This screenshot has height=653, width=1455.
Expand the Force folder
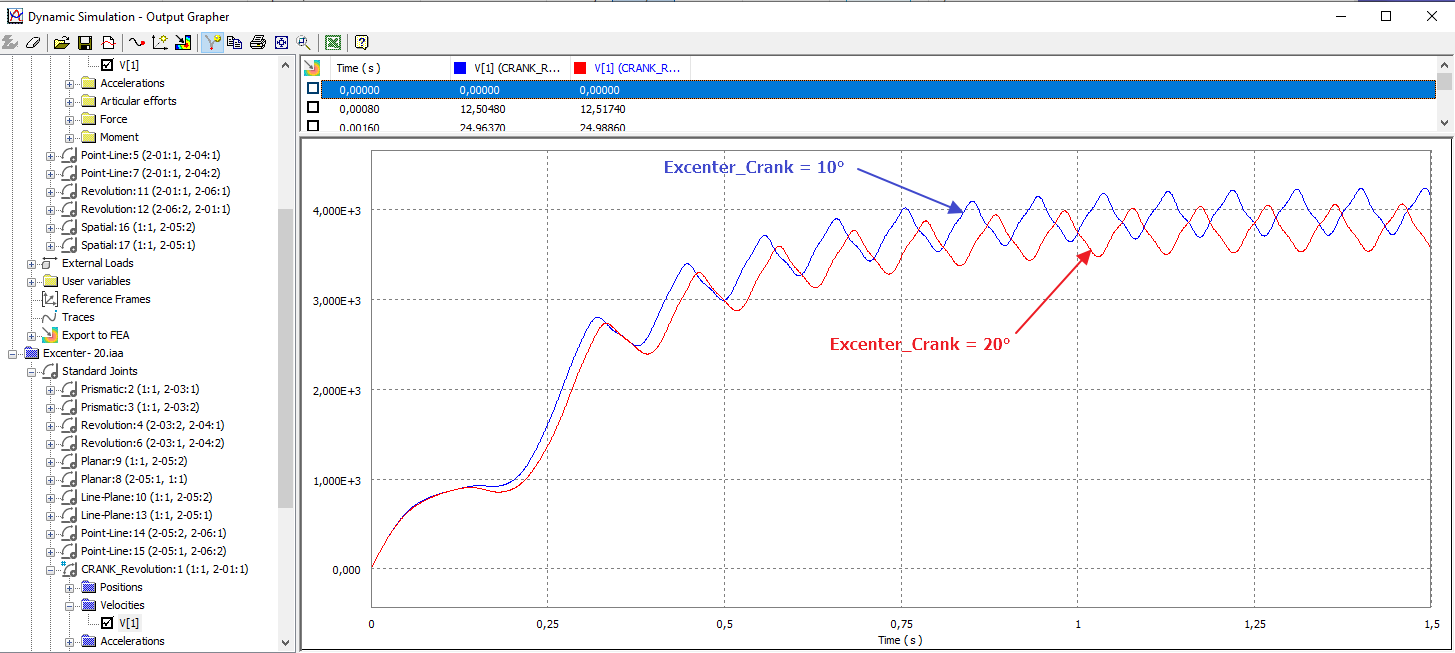[x=70, y=119]
